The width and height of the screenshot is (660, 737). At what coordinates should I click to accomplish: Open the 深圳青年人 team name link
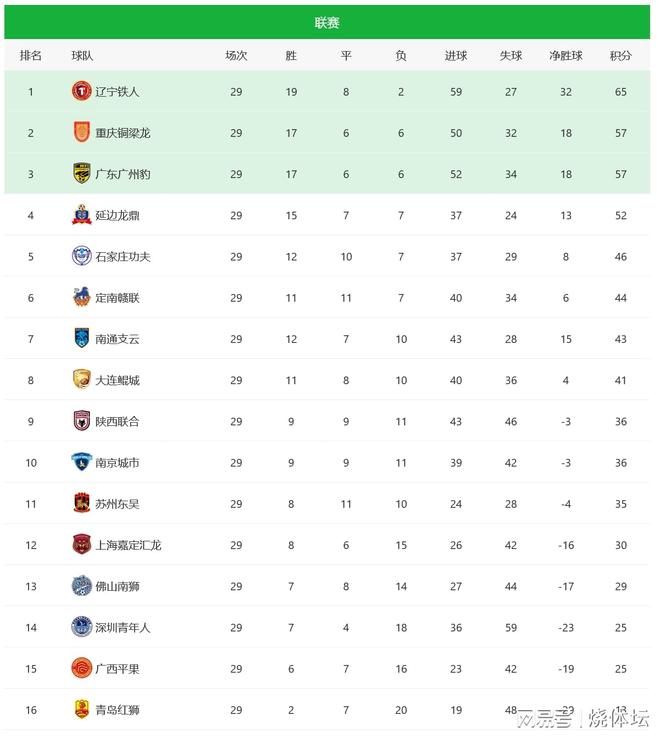click(123, 628)
